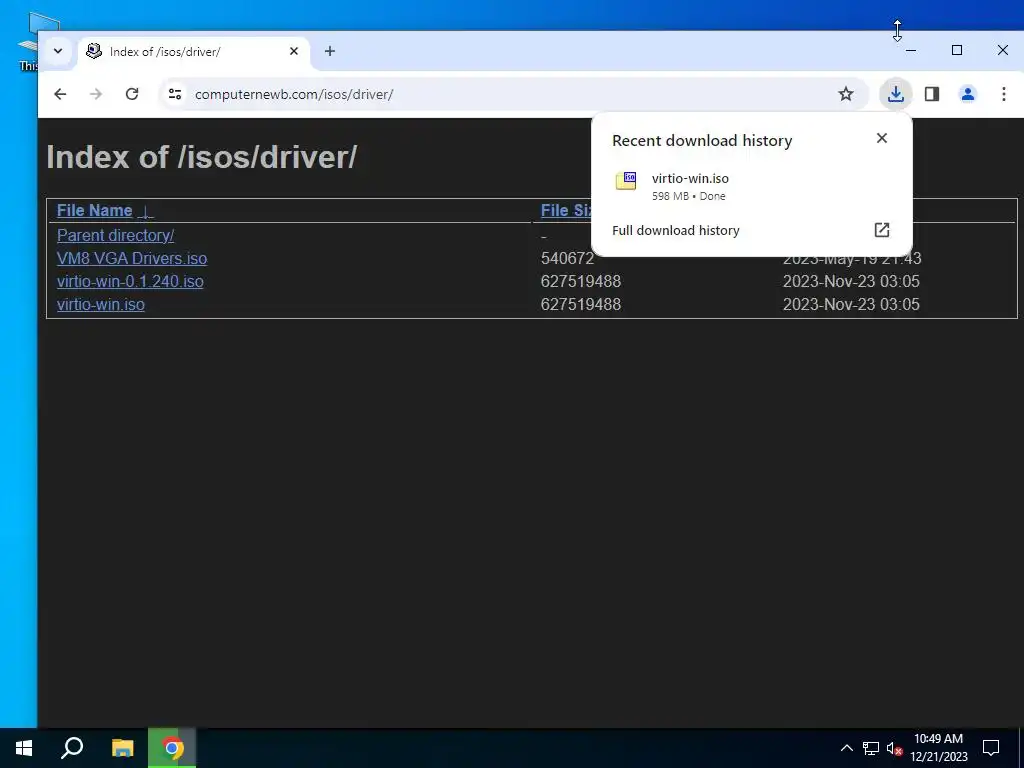Open network status tray icon
Screen dimensions: 1024x768
871,748
